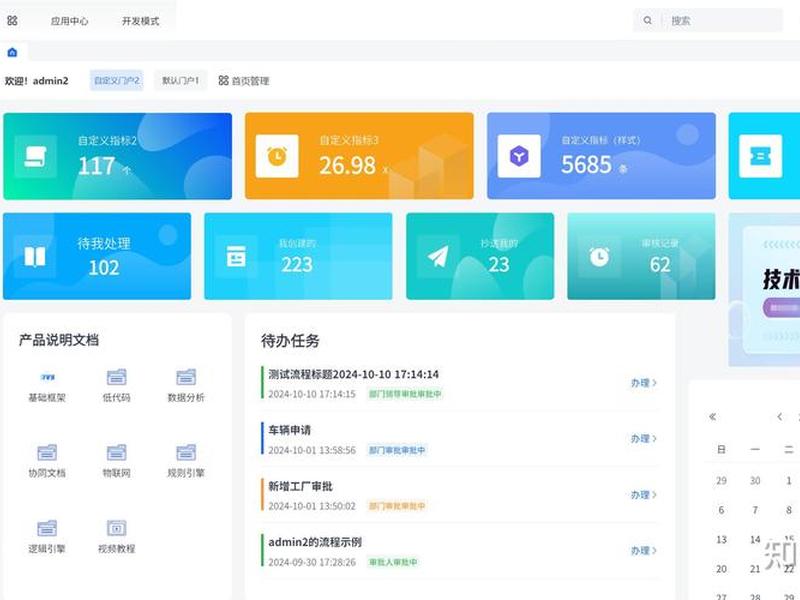Open 首页管理 link

click(x=244, y=81)
